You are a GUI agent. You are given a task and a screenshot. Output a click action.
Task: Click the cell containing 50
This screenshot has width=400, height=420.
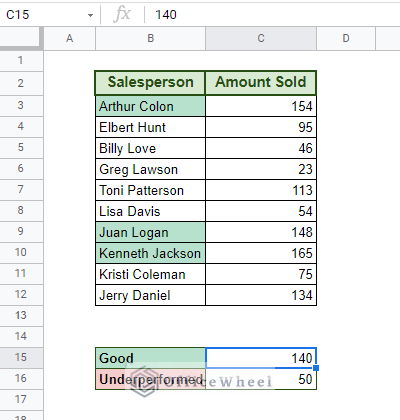[261, 379]
